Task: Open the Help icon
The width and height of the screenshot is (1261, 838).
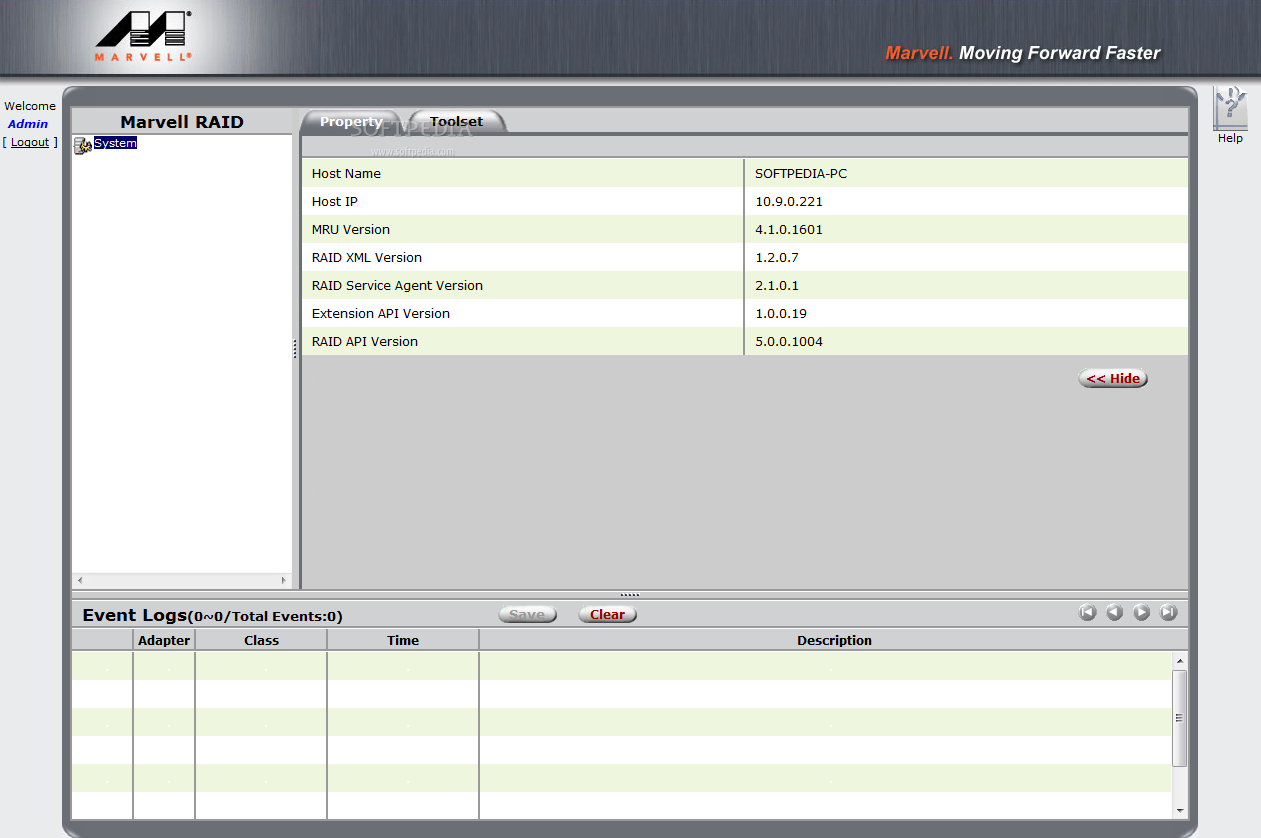Action: tap(1230, 107)
